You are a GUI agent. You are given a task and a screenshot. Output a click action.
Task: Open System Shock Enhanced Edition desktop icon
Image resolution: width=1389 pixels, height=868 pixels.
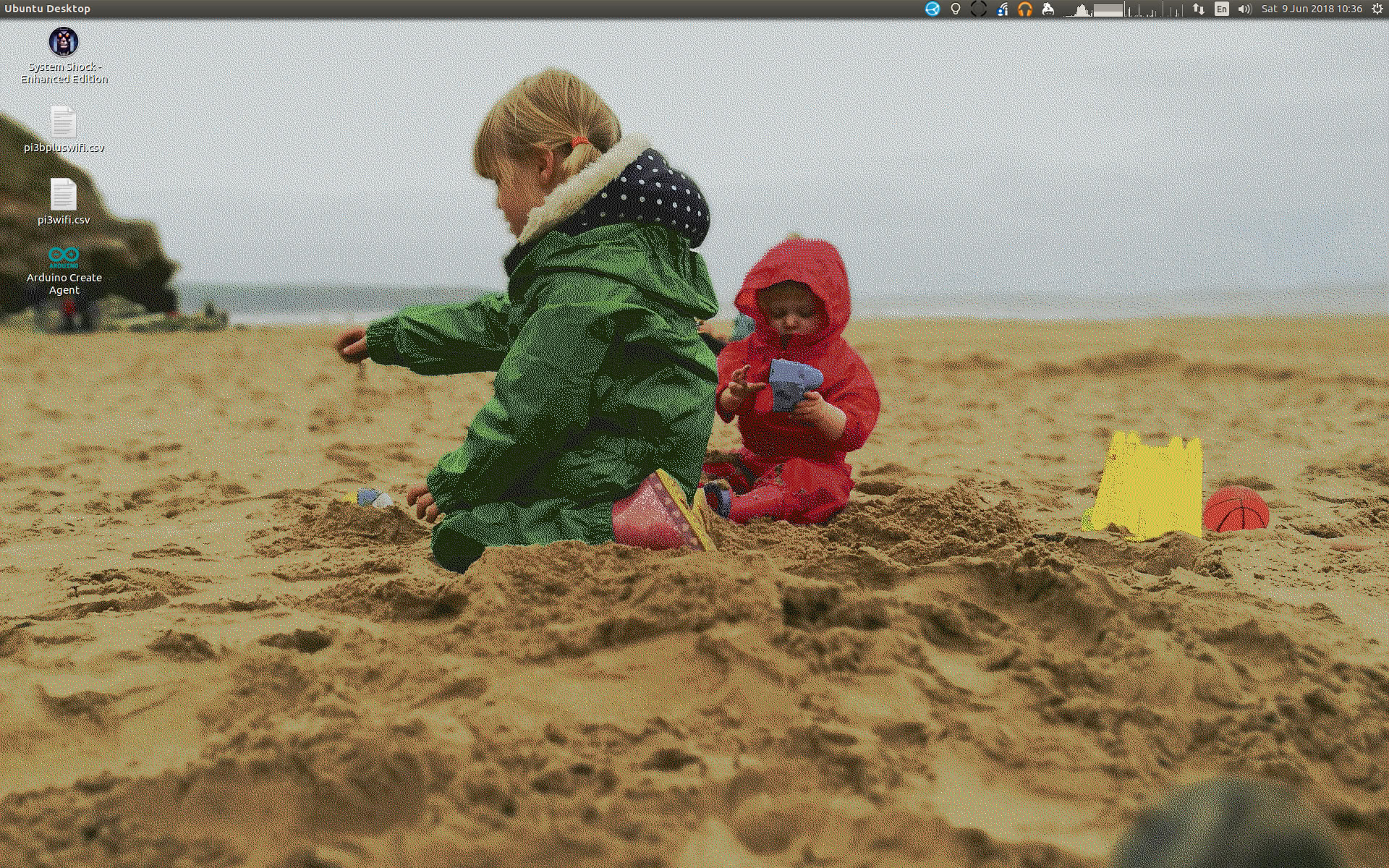coord(64,42)
